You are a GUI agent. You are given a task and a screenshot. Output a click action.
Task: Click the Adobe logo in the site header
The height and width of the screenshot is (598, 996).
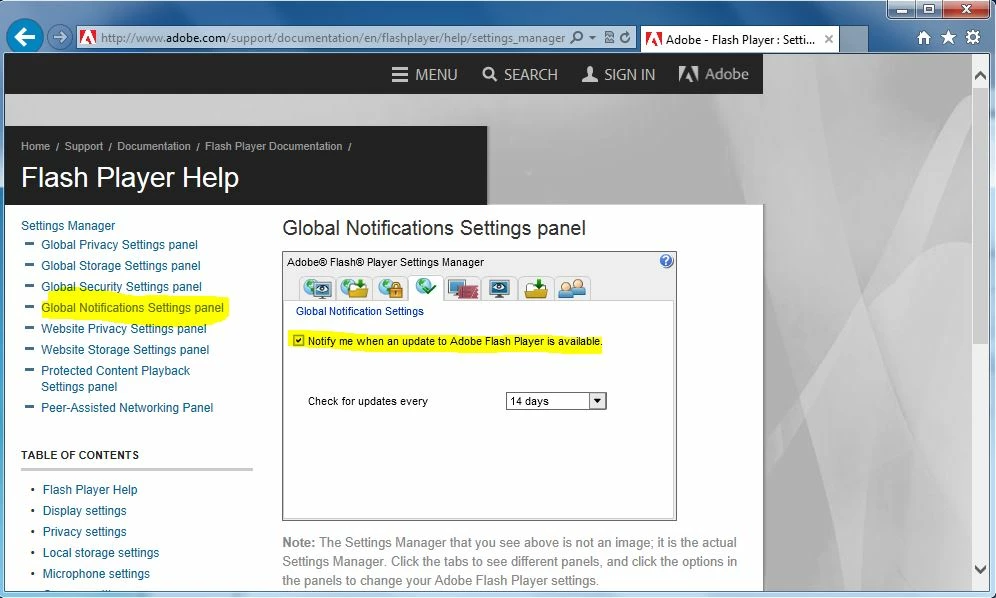(713, 74)
